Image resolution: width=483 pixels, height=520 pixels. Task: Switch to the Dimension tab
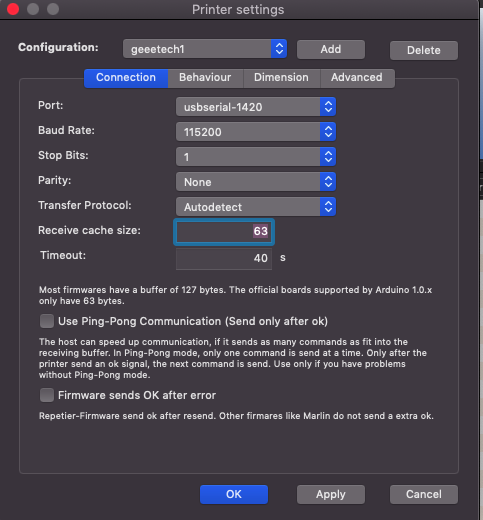click(282, 78)
